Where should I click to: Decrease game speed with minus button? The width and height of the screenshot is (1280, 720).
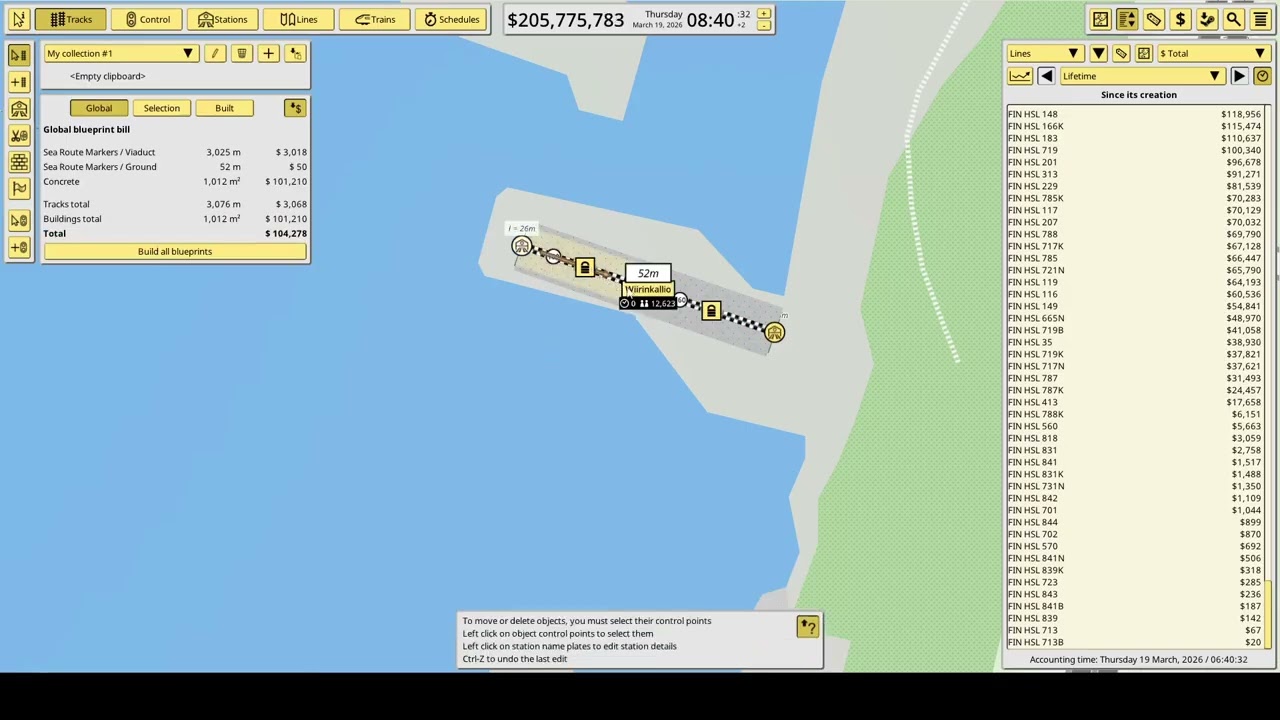(764, 26)
